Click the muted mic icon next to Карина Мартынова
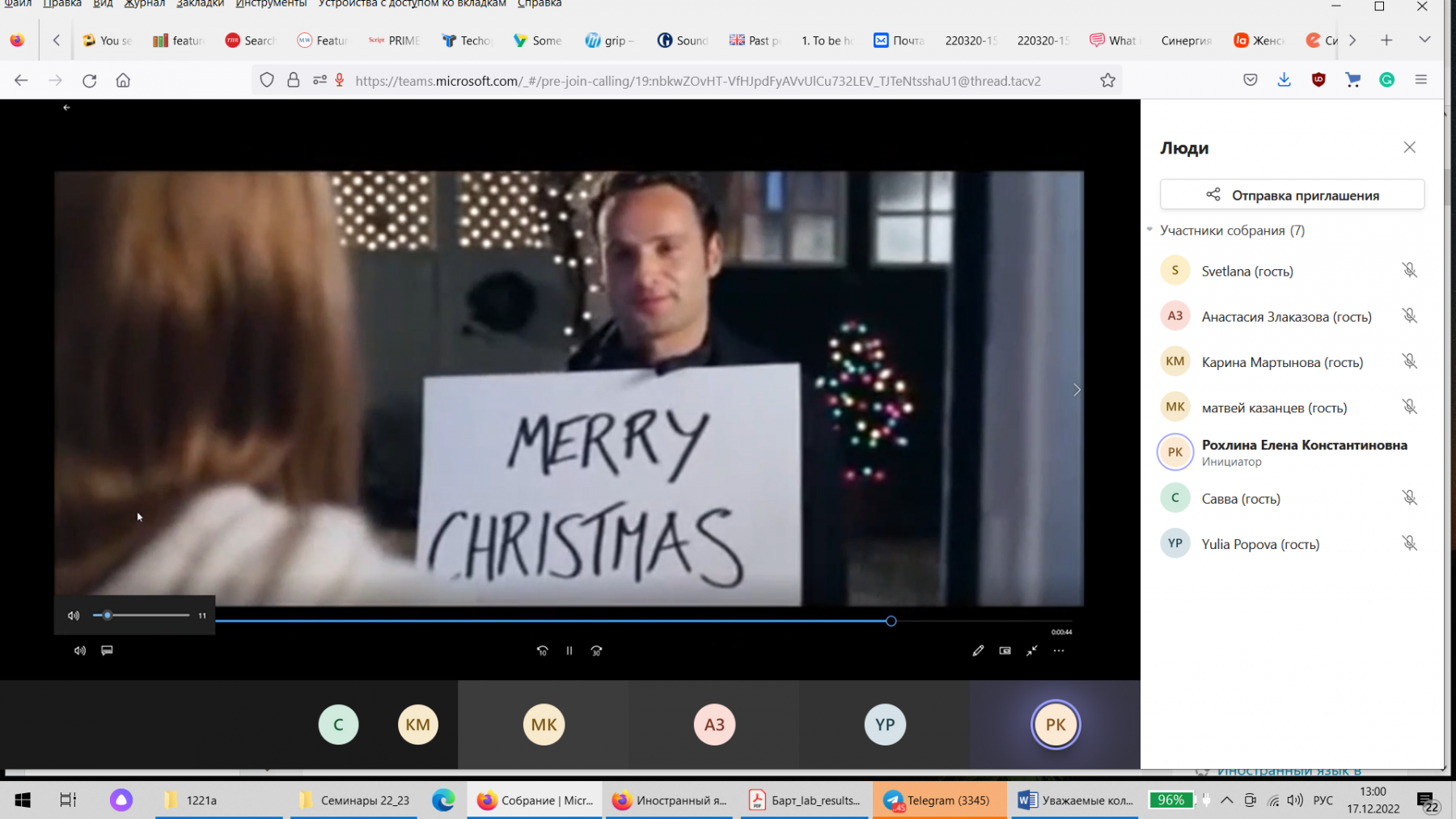 click(1410, 361)
